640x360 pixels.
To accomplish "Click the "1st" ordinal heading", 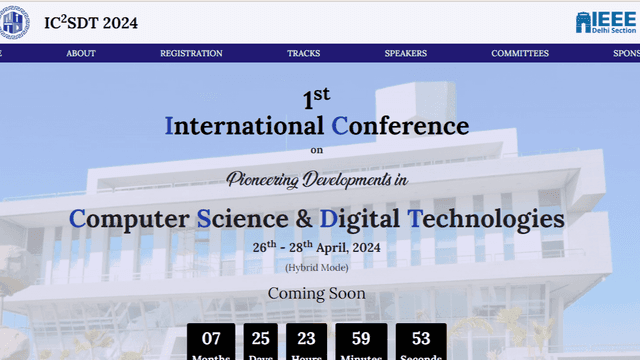I will pyautogui.click(x=316, y=98).
